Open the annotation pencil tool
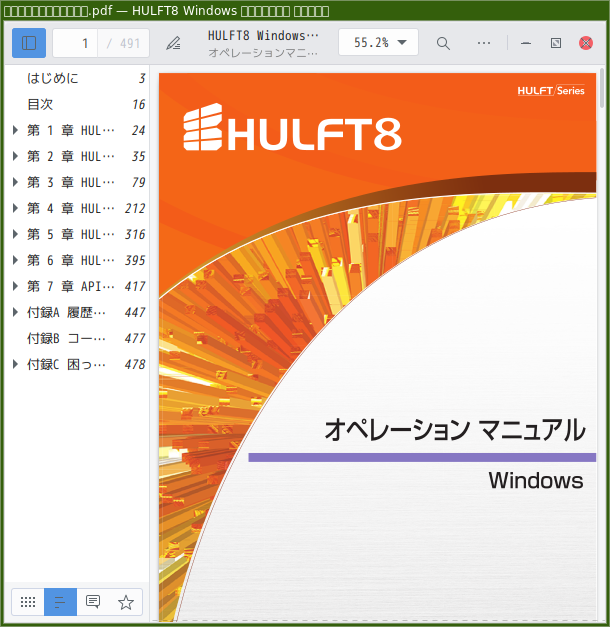The height and width of the screenshot is (627, 610). pos(173,43)
